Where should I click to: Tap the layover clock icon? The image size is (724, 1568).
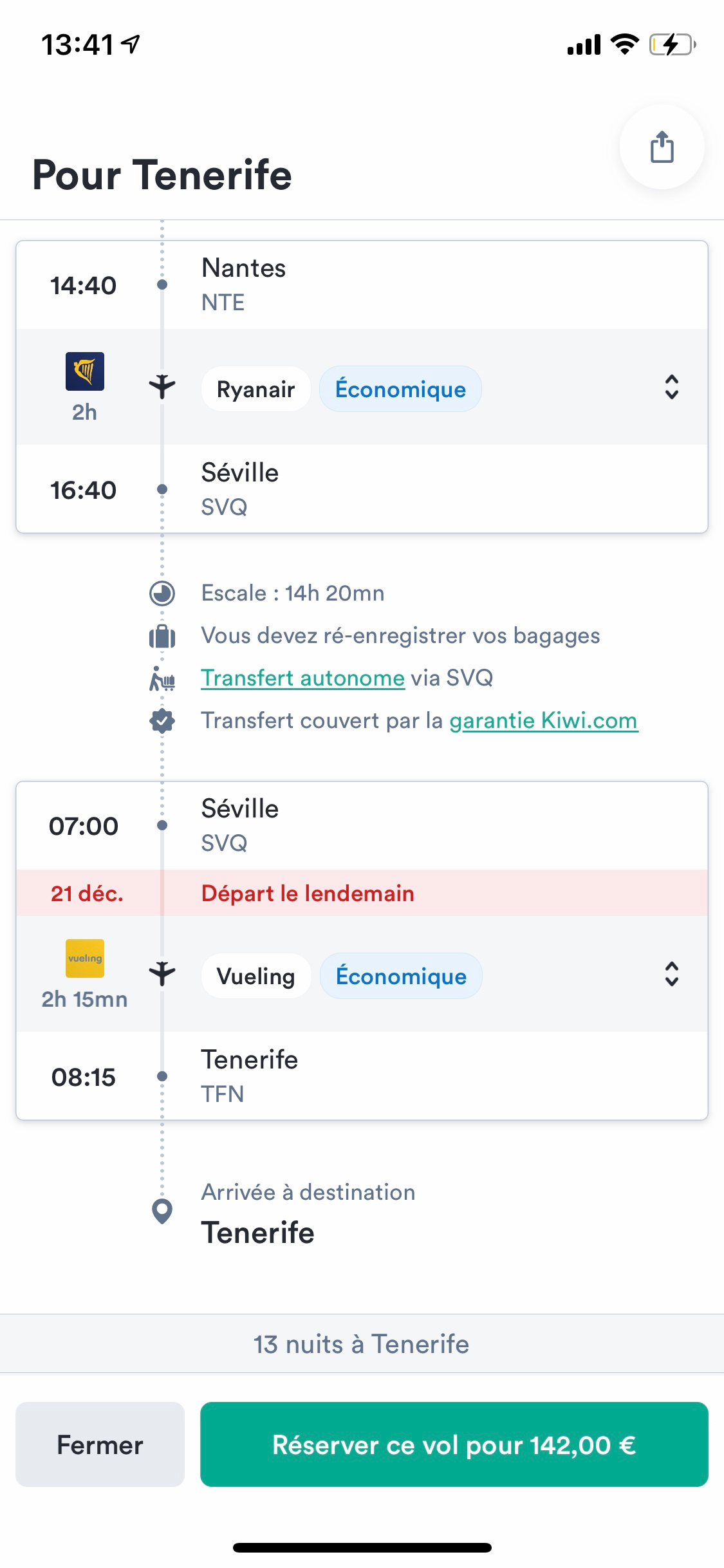click(x=162, y=593)
